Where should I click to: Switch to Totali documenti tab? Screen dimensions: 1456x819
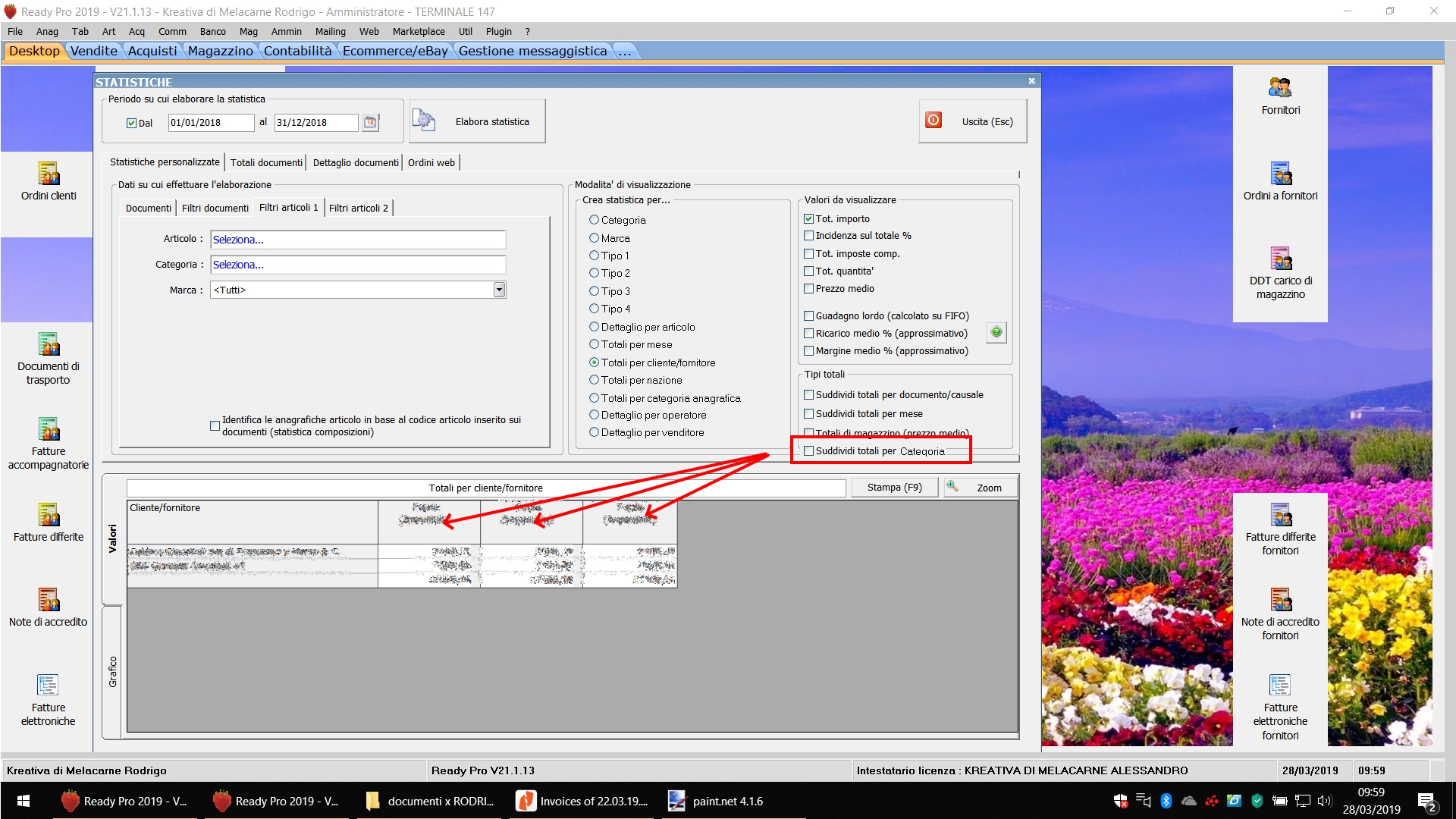[266, 163]
